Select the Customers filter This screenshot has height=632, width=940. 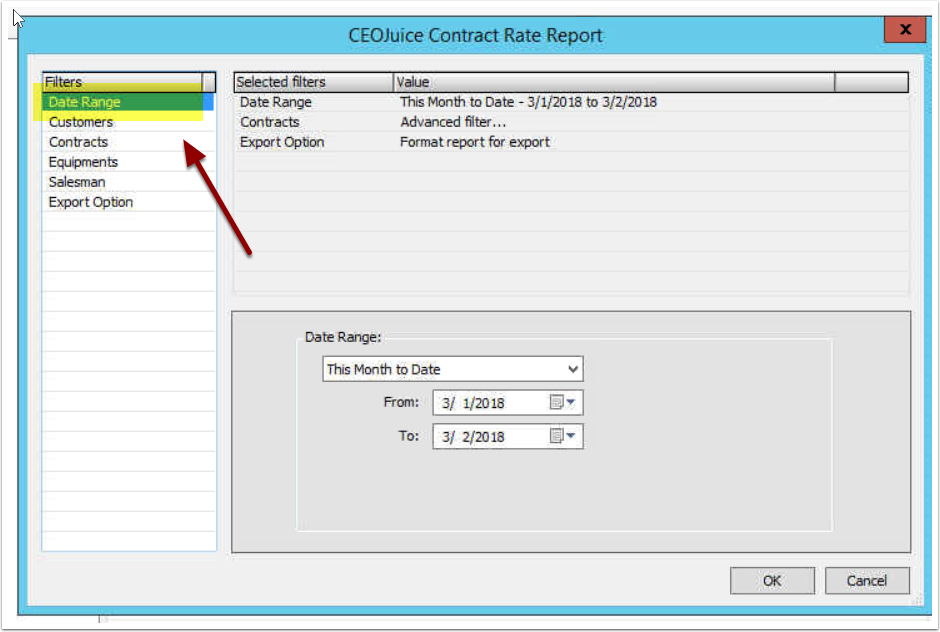point(128,122)
